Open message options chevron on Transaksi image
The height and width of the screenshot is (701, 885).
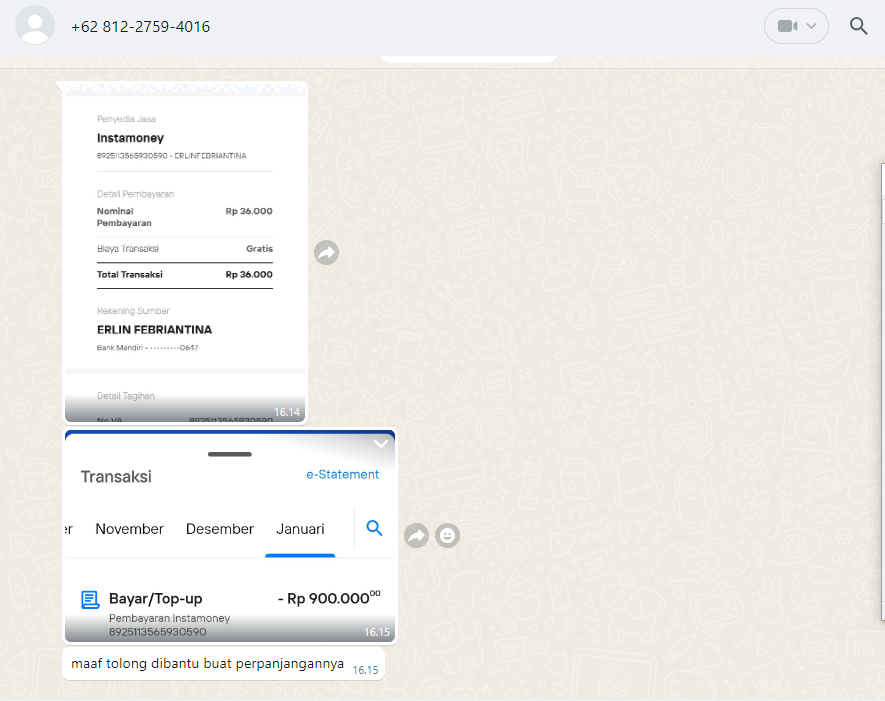[x=381, y=444]
